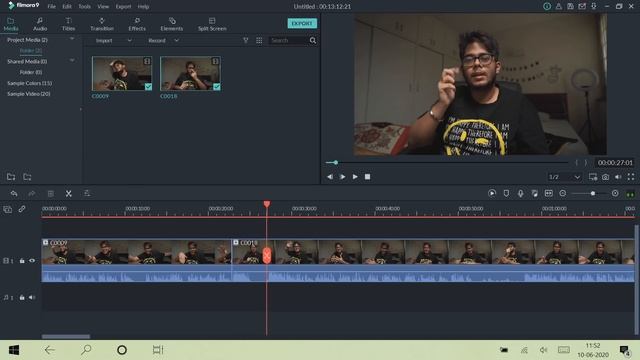Open the Audio tab

click(40, 24)
